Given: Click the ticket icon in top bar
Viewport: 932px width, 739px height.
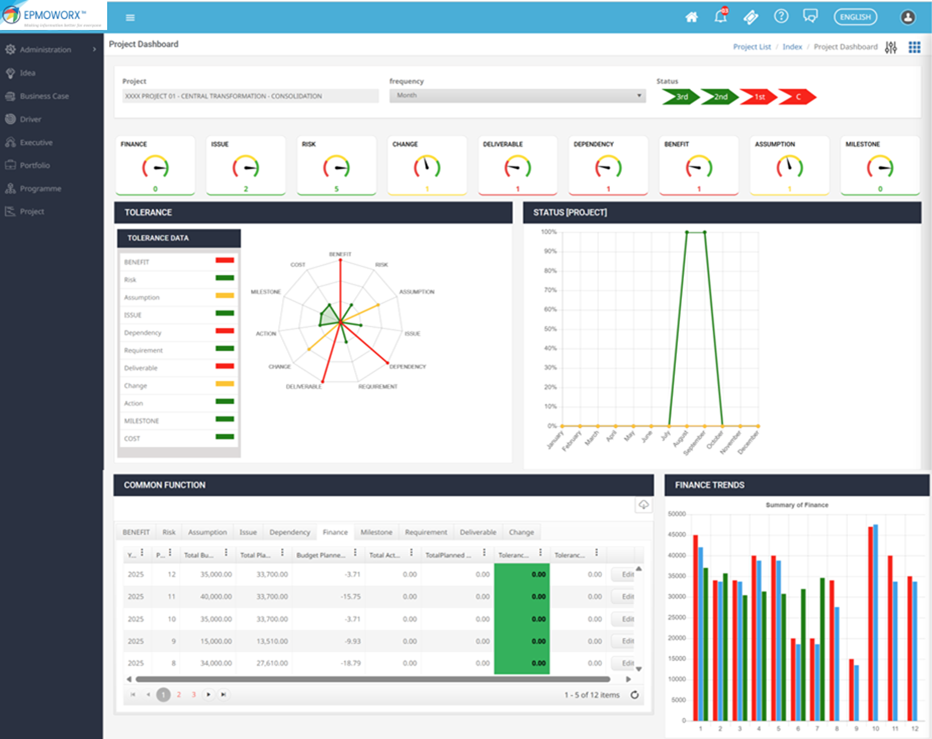Looking at the screenshot, I should (750, 17).
